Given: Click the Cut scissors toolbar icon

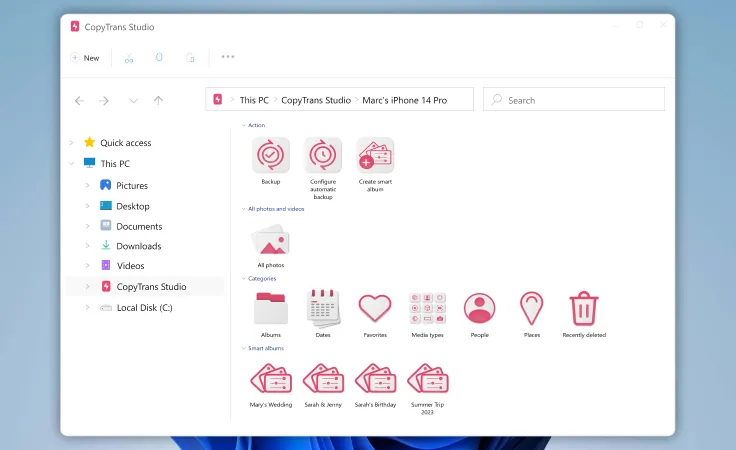Looking at the screenshot, I should click(129, 58).
